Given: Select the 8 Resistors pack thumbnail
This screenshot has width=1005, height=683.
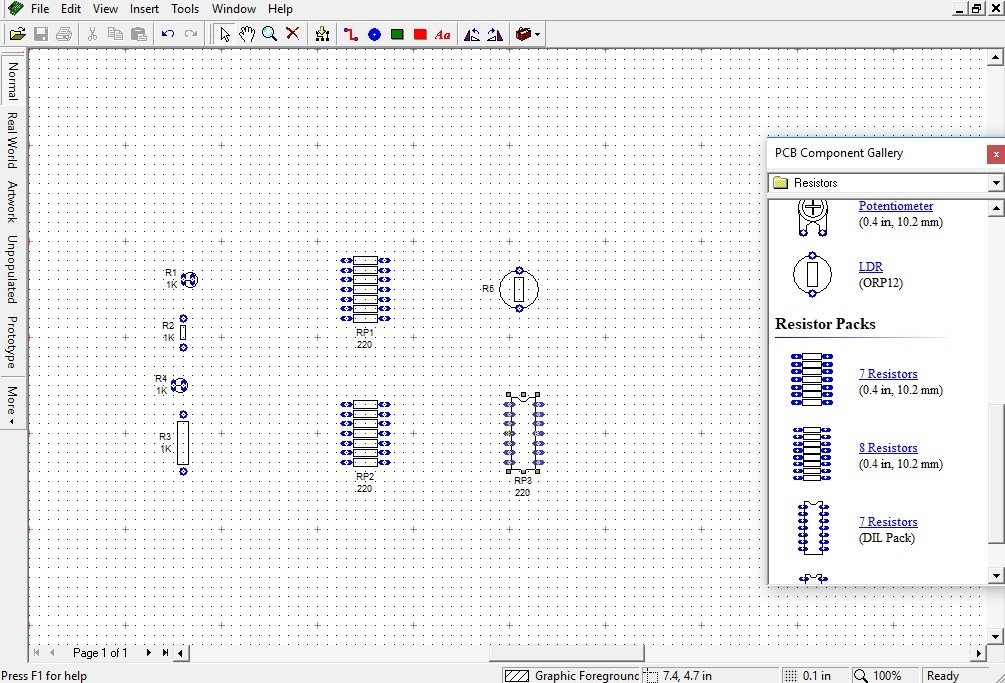Looking at the screenshot, I should (x=812, y=454).
